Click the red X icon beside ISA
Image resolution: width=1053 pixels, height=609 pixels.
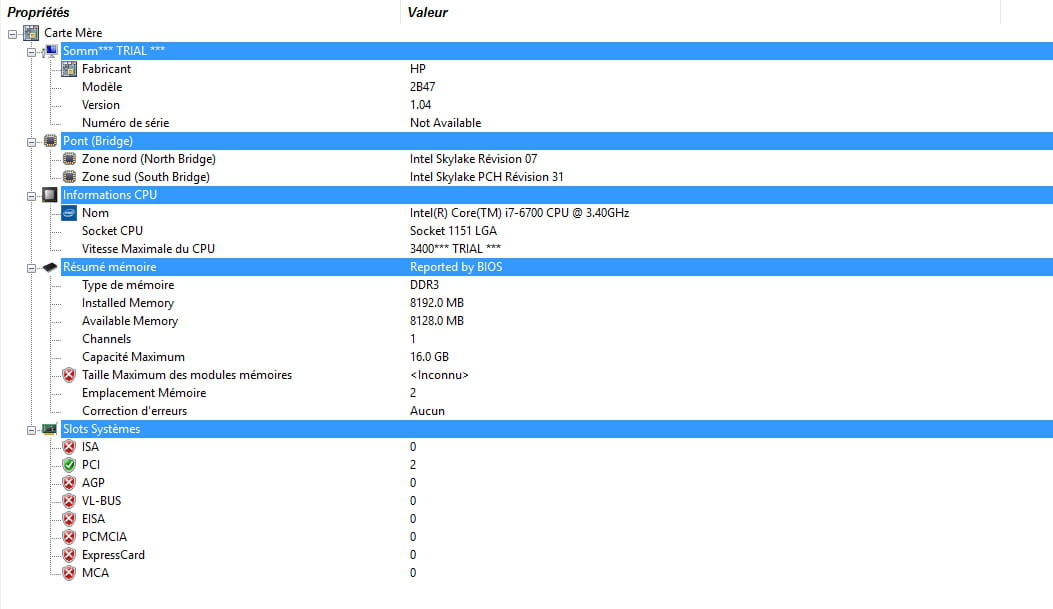[68, 447]
